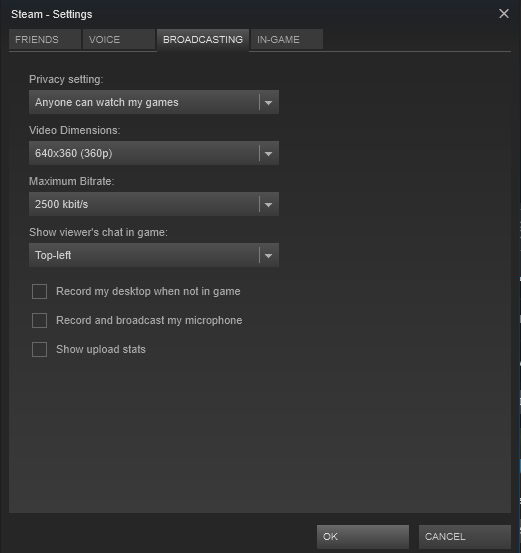
Task: Open the Privacy setting dropdown
Action: point(154,102)
